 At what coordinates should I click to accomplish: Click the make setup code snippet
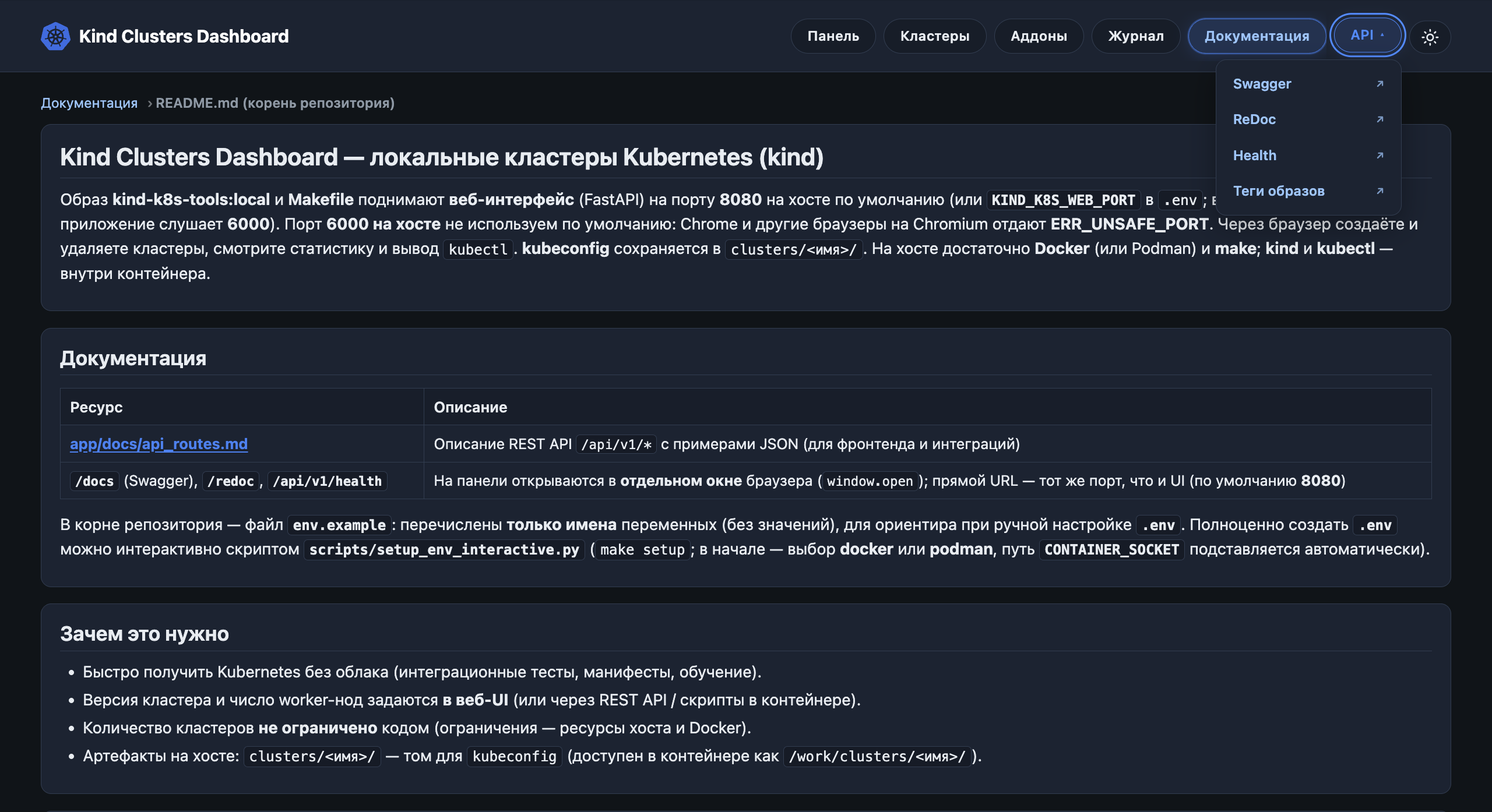[642, 550]
